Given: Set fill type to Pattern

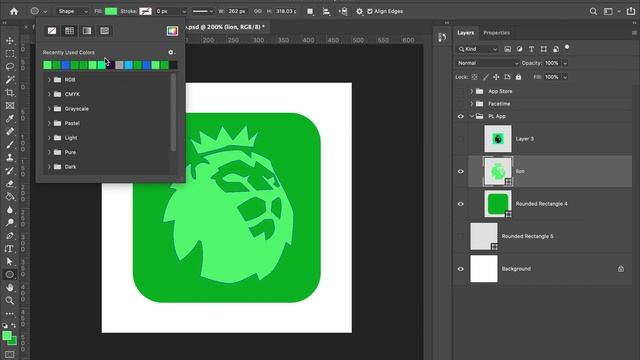Looking at the screenshot, I should pyautogui.click(x=104, y=31).
